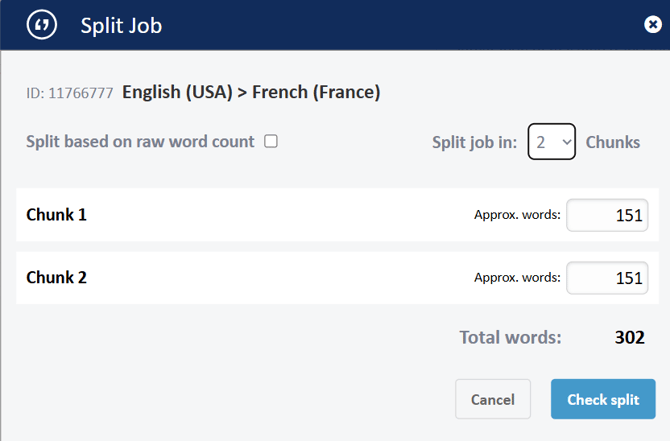The height and width of the screenshot is (441, 670).
Task: Select the Chunk 2 row label
Action: 57,278
